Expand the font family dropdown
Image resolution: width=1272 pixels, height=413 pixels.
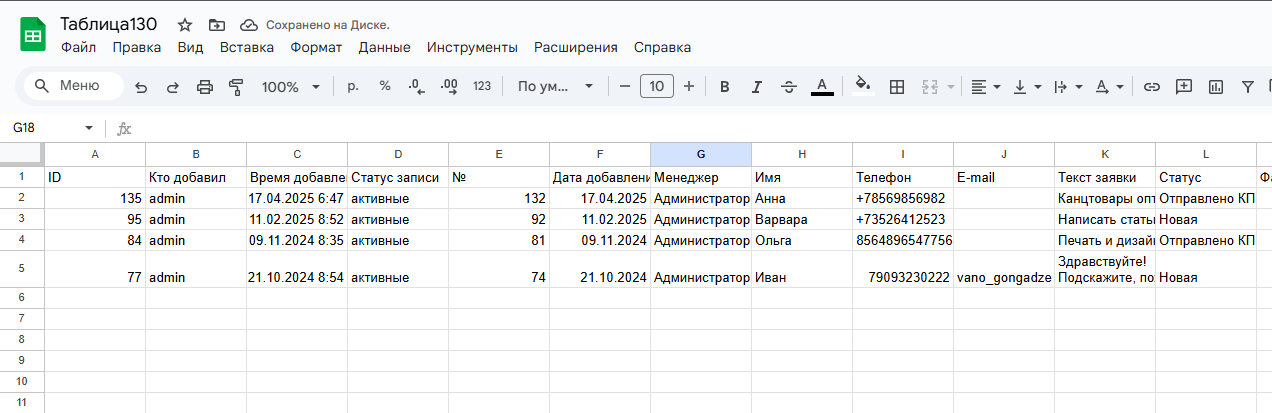click(555, 87)
